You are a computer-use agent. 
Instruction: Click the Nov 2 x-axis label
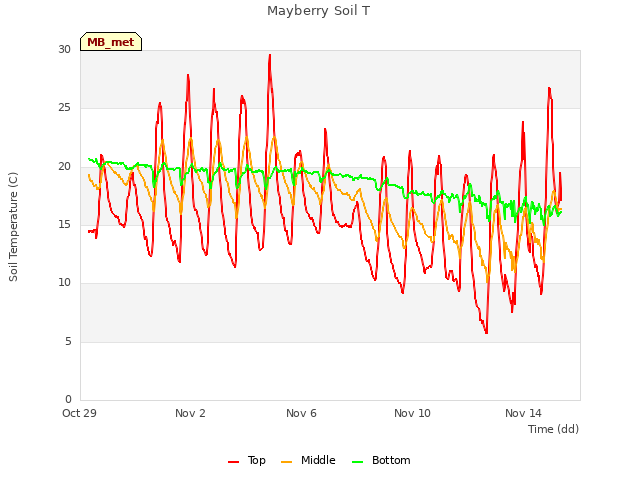[x=190, y=413]
